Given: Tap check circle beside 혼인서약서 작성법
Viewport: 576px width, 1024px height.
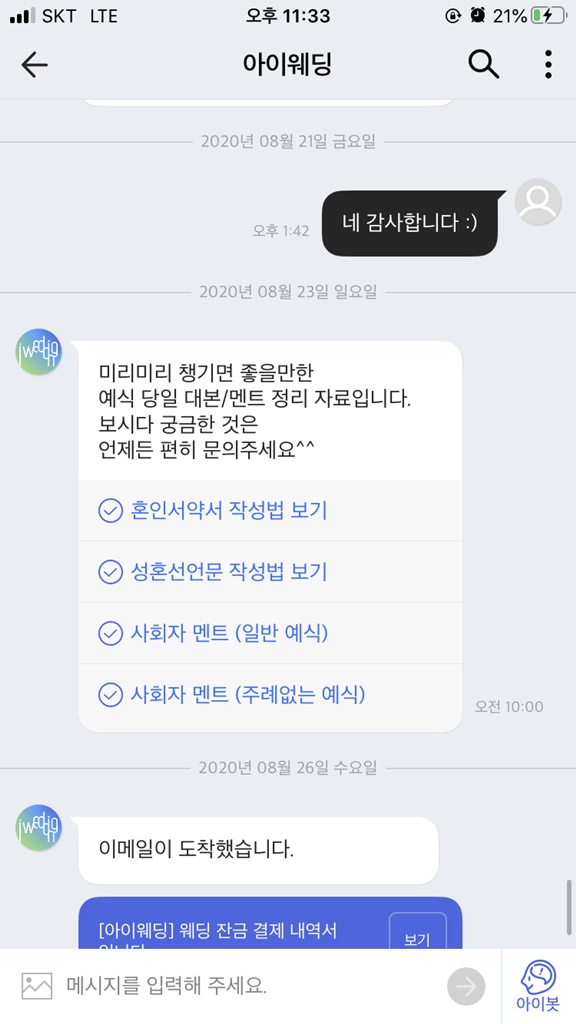Looking at the screenshot, I should (x=110, y=510).
